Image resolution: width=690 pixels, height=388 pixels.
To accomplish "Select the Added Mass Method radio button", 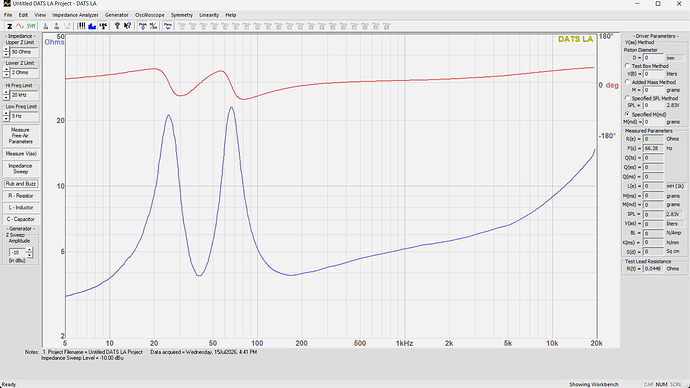I will coord(628,82).
